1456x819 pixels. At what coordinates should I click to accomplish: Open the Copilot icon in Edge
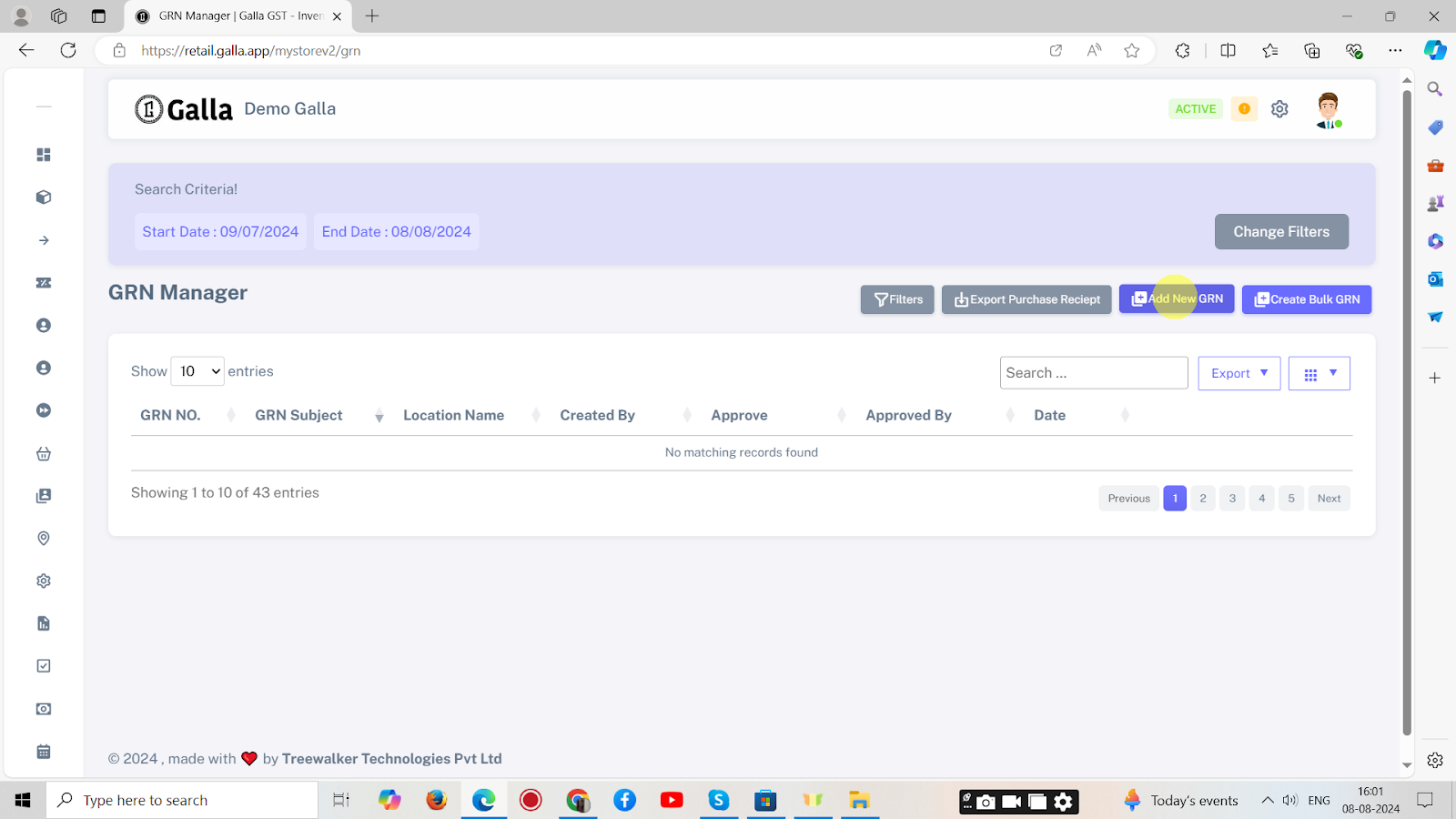point(1435,51)
